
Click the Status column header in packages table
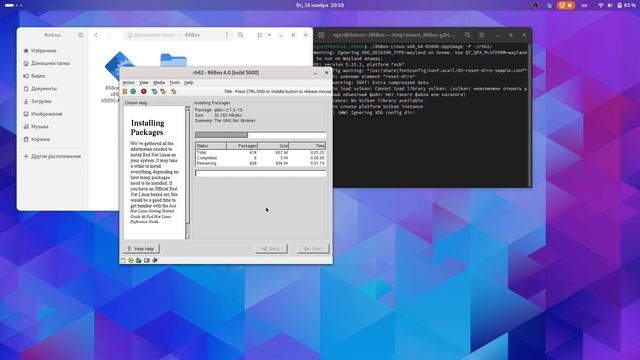click(x=211, y=146)
